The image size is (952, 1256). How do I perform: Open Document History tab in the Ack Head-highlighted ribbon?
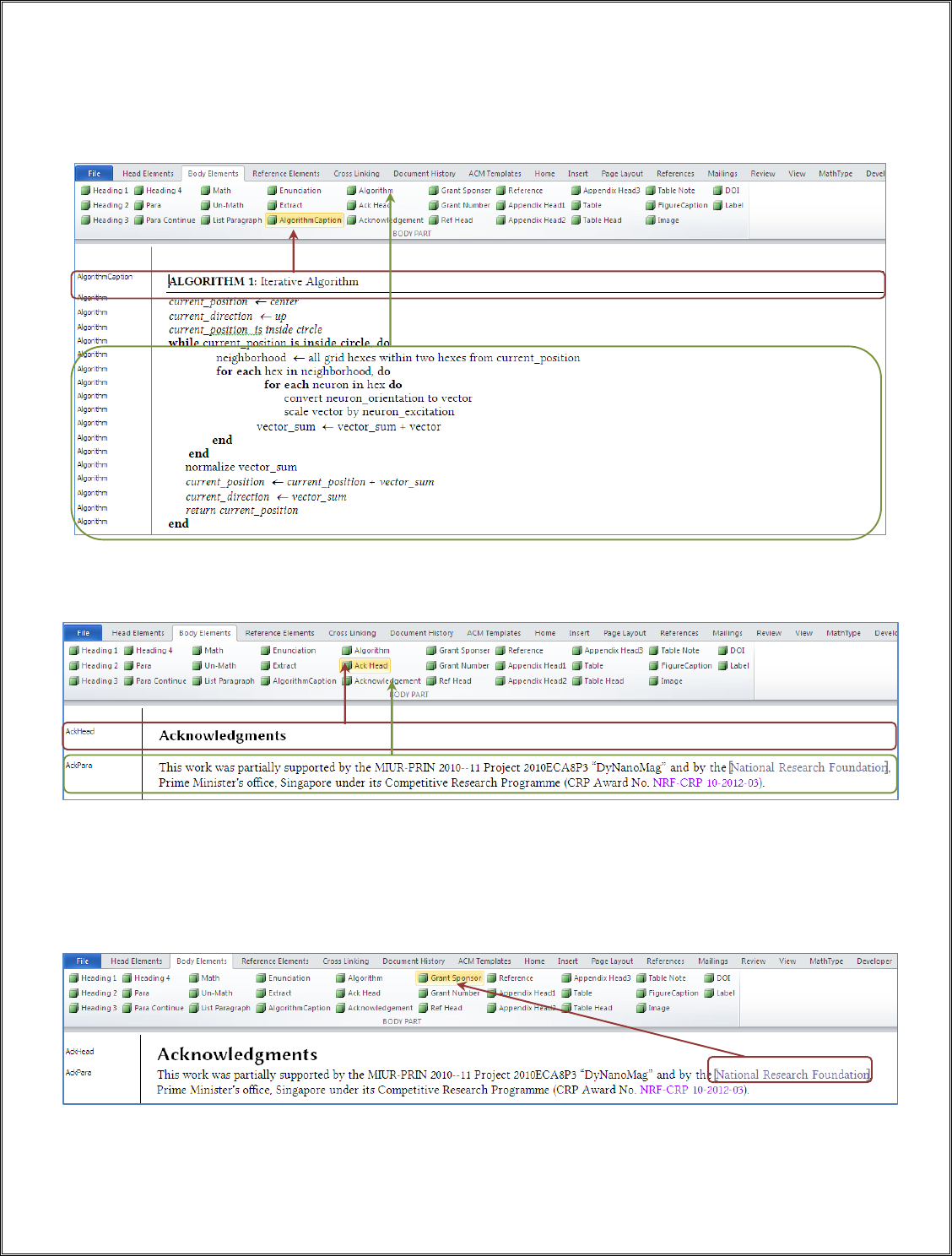[421, 633]
